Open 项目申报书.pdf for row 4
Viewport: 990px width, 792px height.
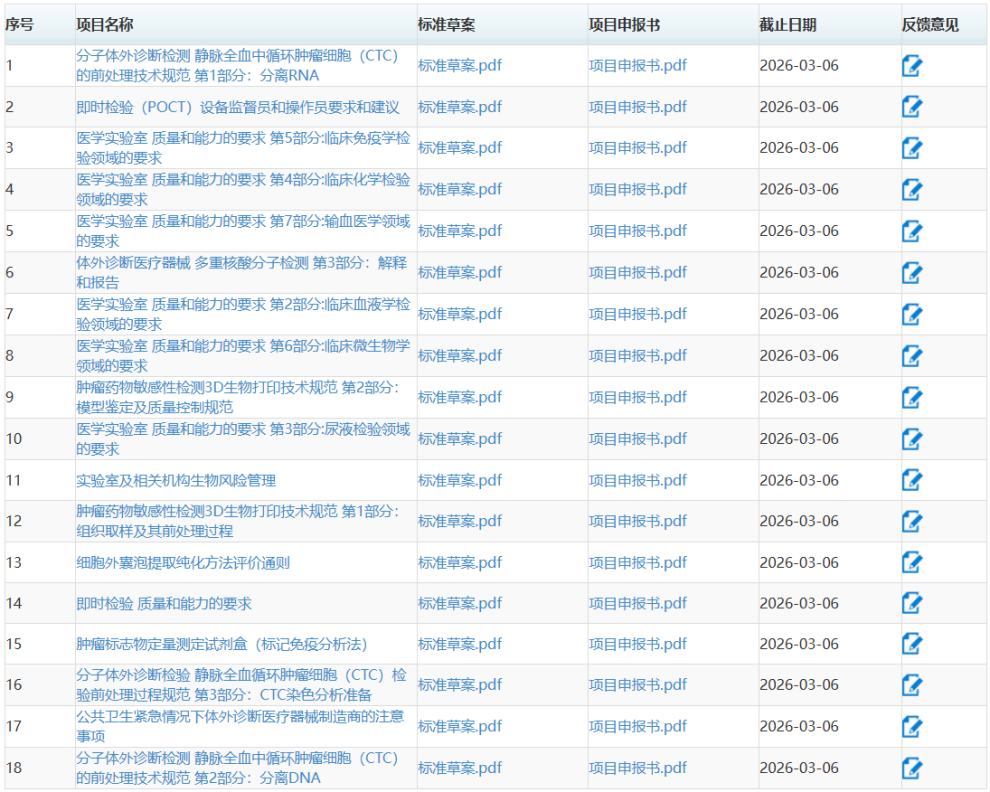(637, 189)
